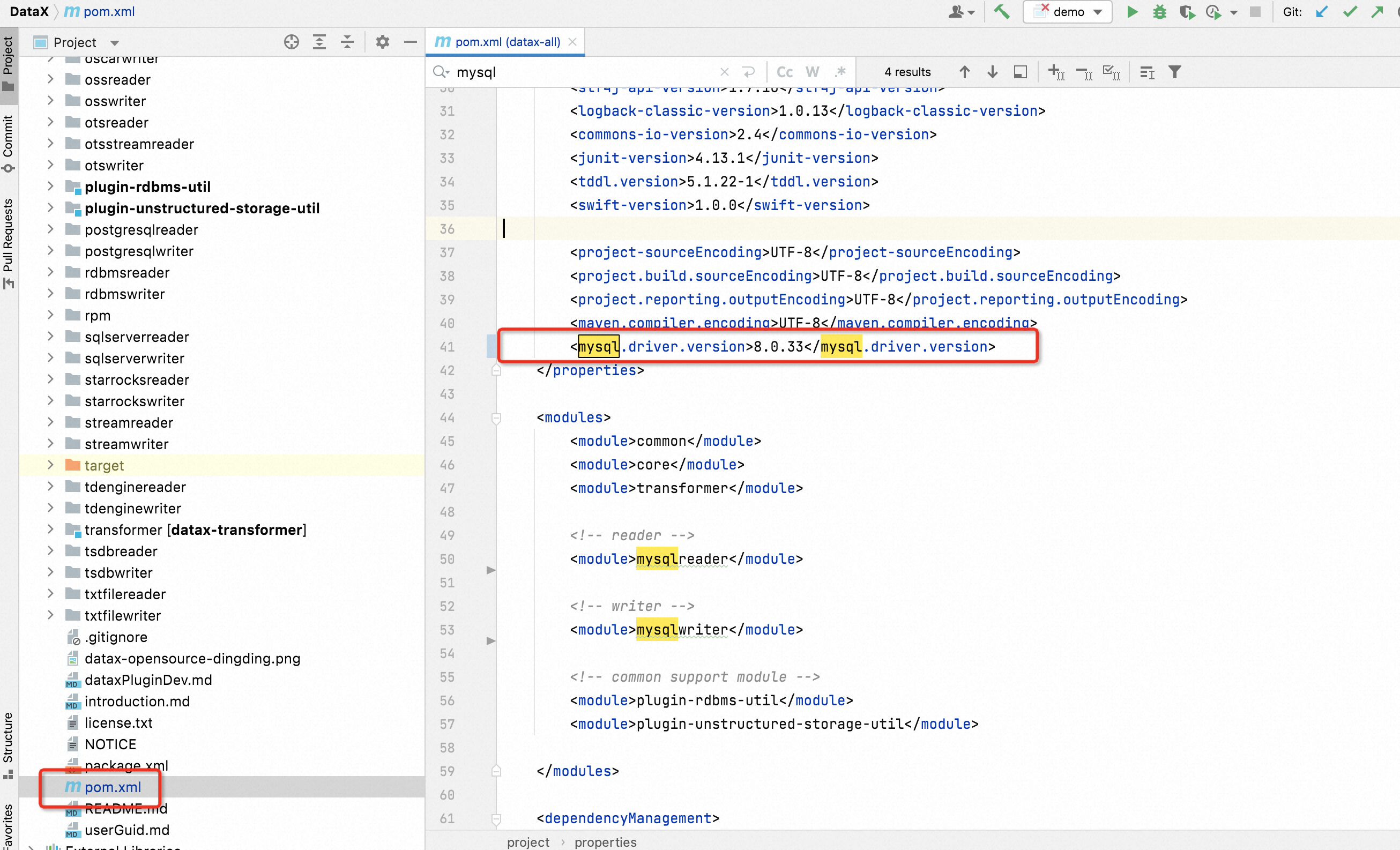Click the Git update project arrow
The image size is (1400, 850).
[x=1322, y=12]
